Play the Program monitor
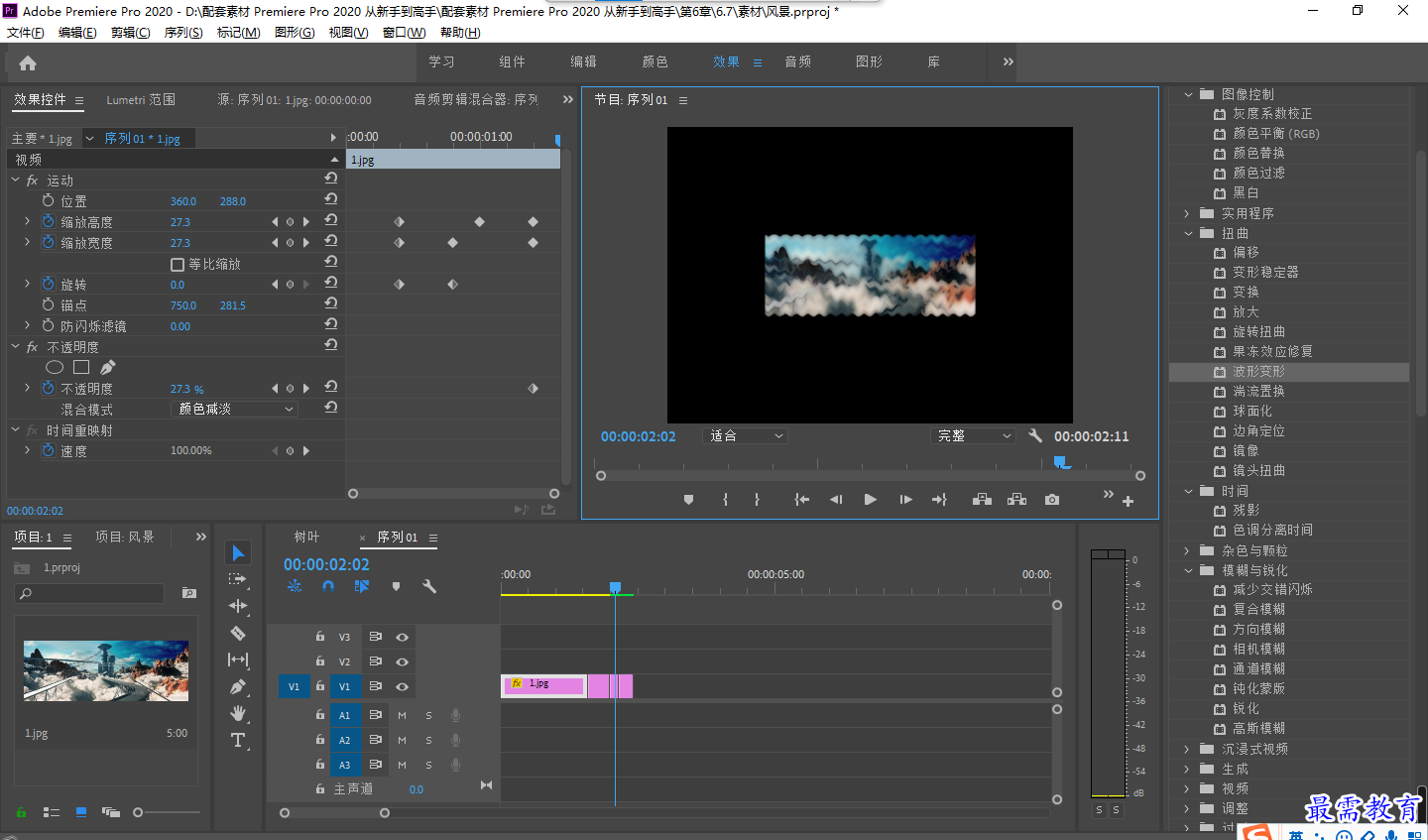 [x=870, y=500]
